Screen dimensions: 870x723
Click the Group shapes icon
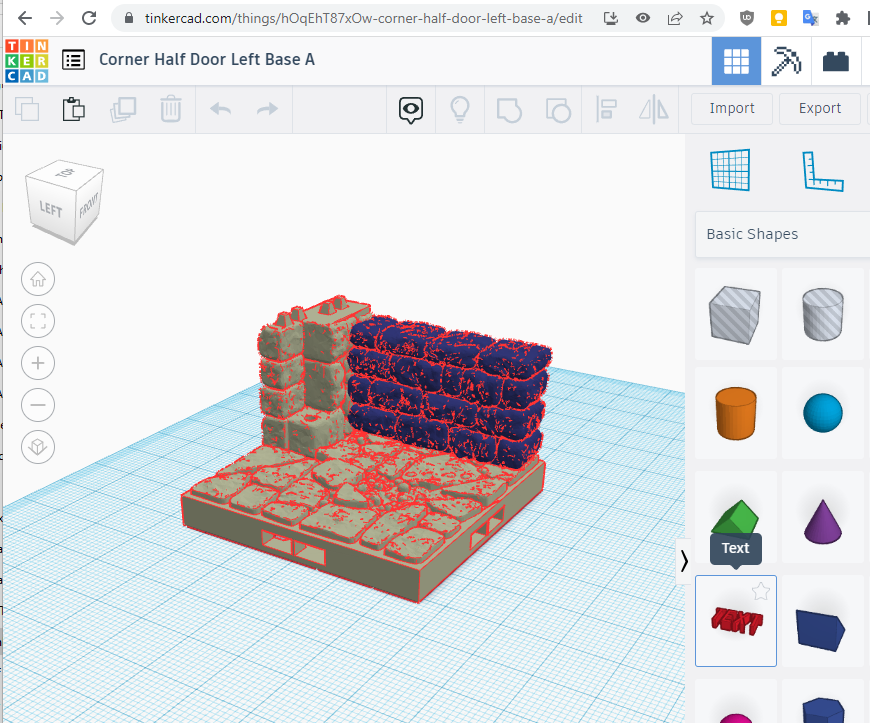click(x=509, y=109)
